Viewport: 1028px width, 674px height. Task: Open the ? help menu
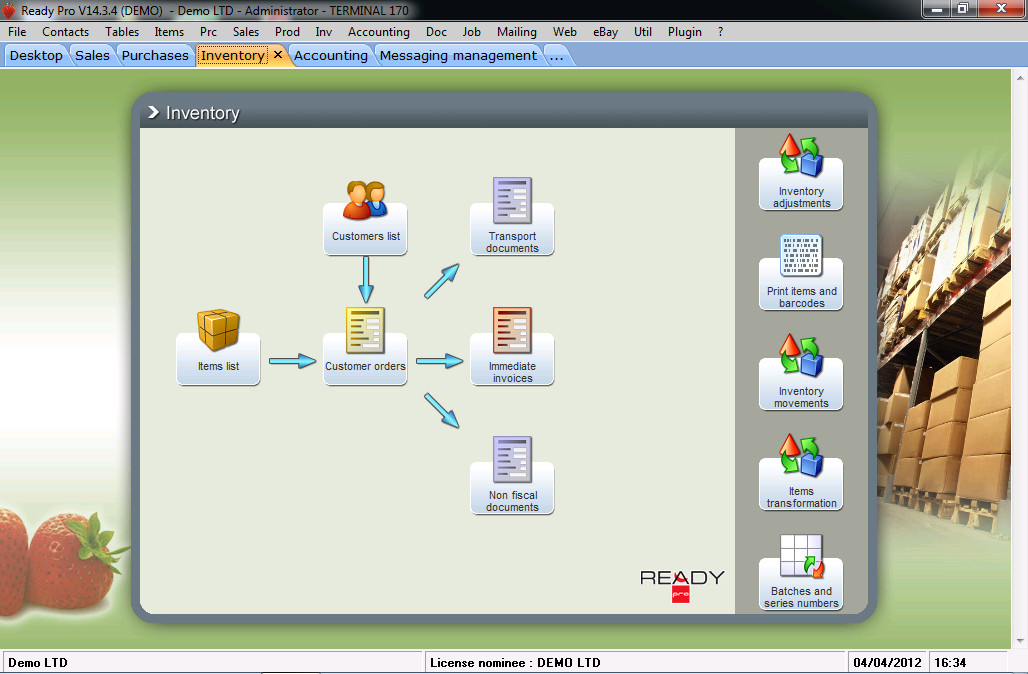click(721, 31)
